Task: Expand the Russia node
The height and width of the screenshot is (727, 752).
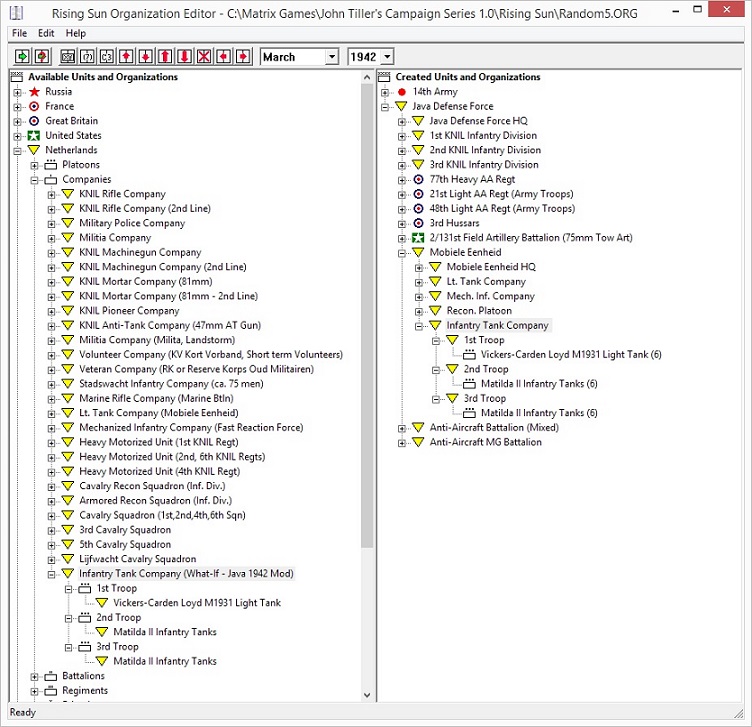Action: click(x=17, y=92)
